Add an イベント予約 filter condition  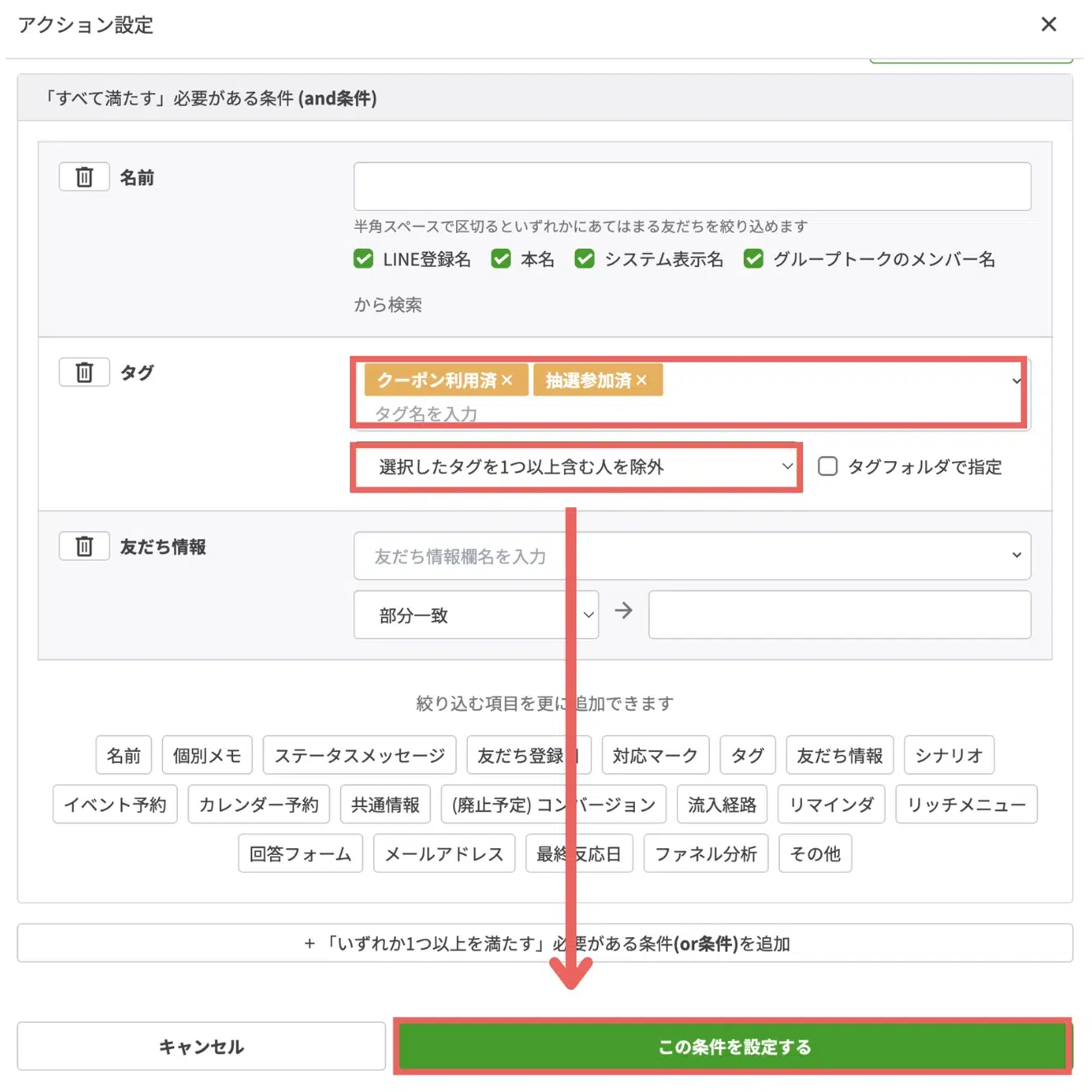click(x=115, y=805)
